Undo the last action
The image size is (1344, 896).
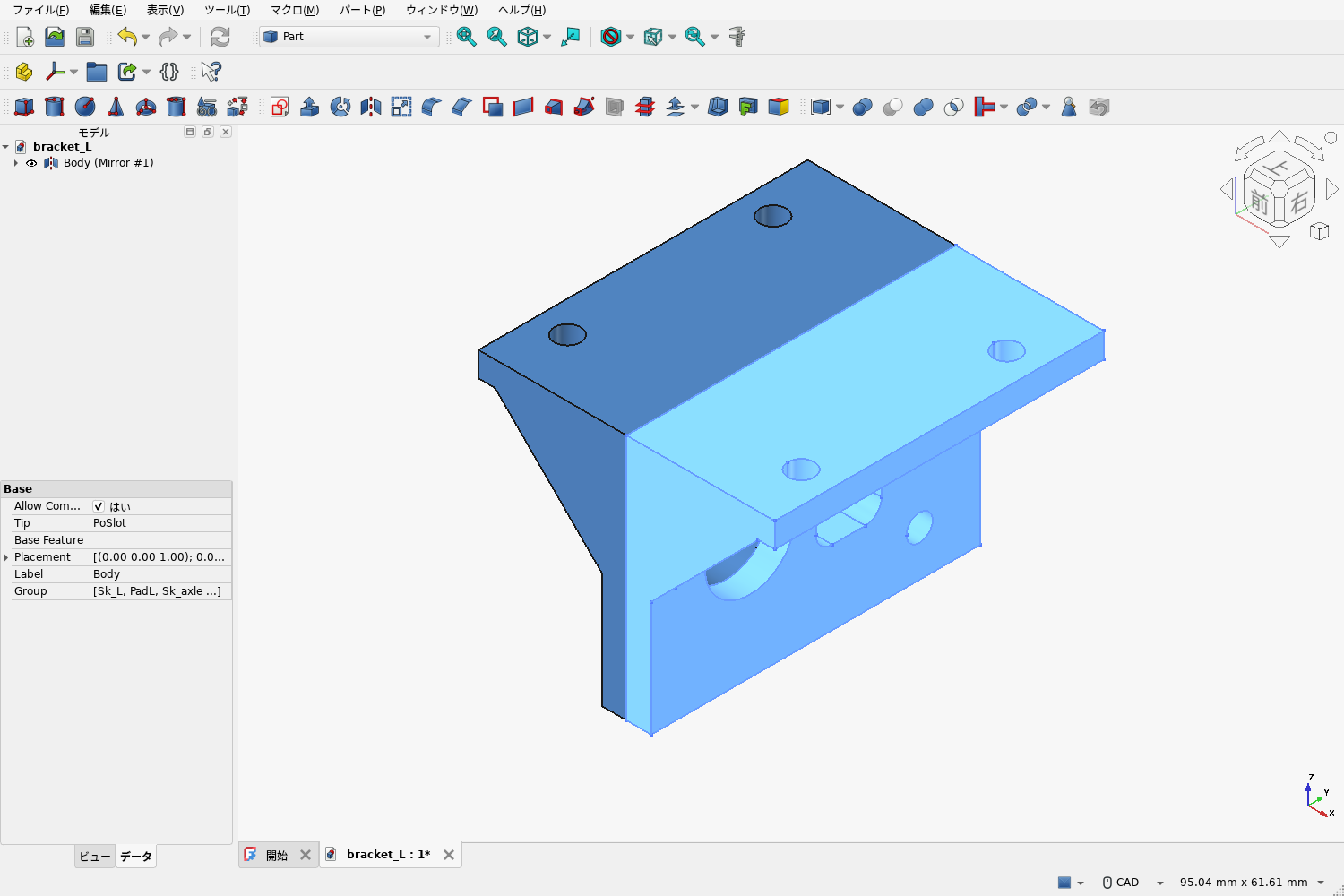[127, 37]
